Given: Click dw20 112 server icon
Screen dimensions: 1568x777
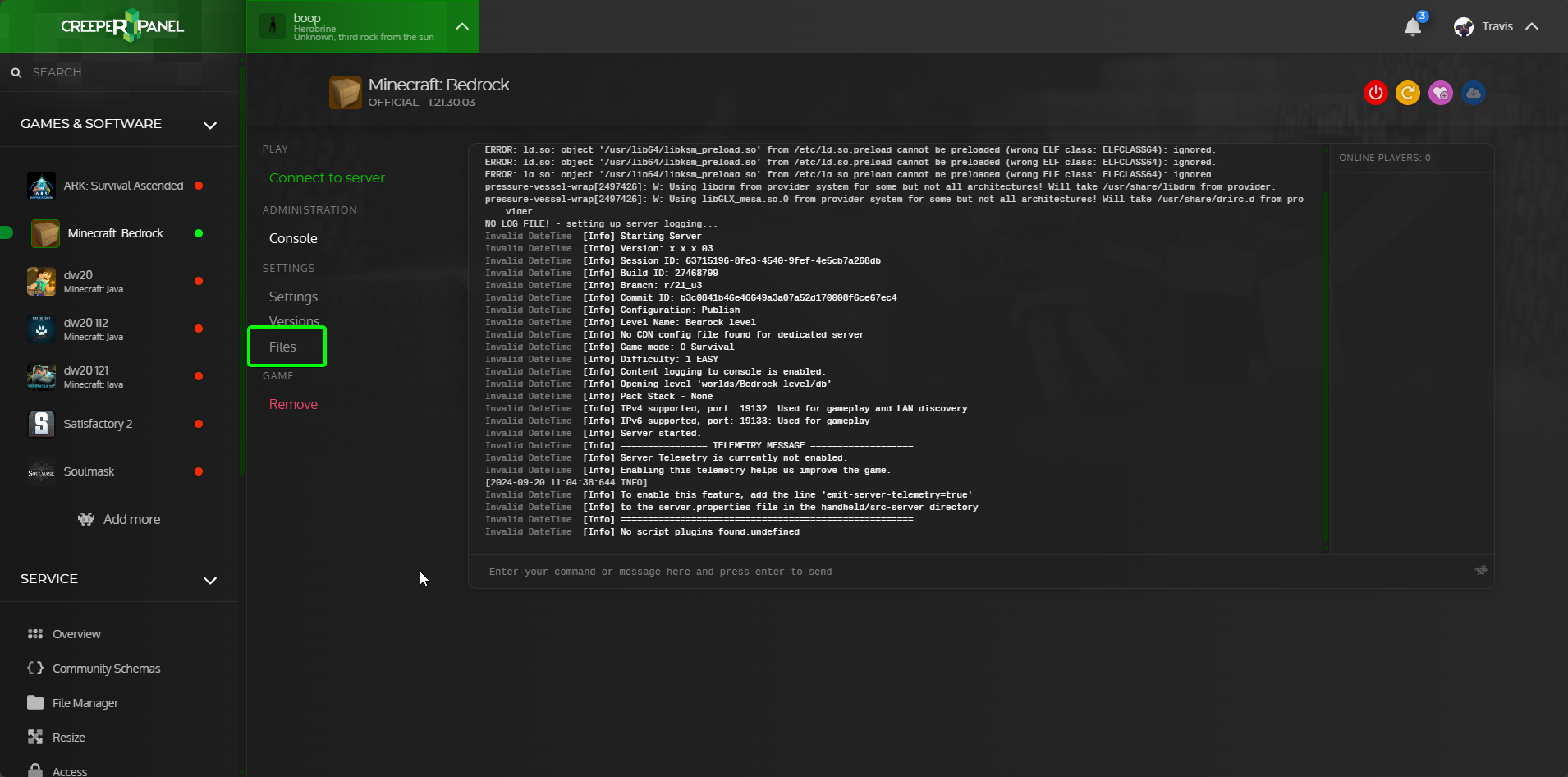Looking at the screenshot, I should [x=41, y=329].
